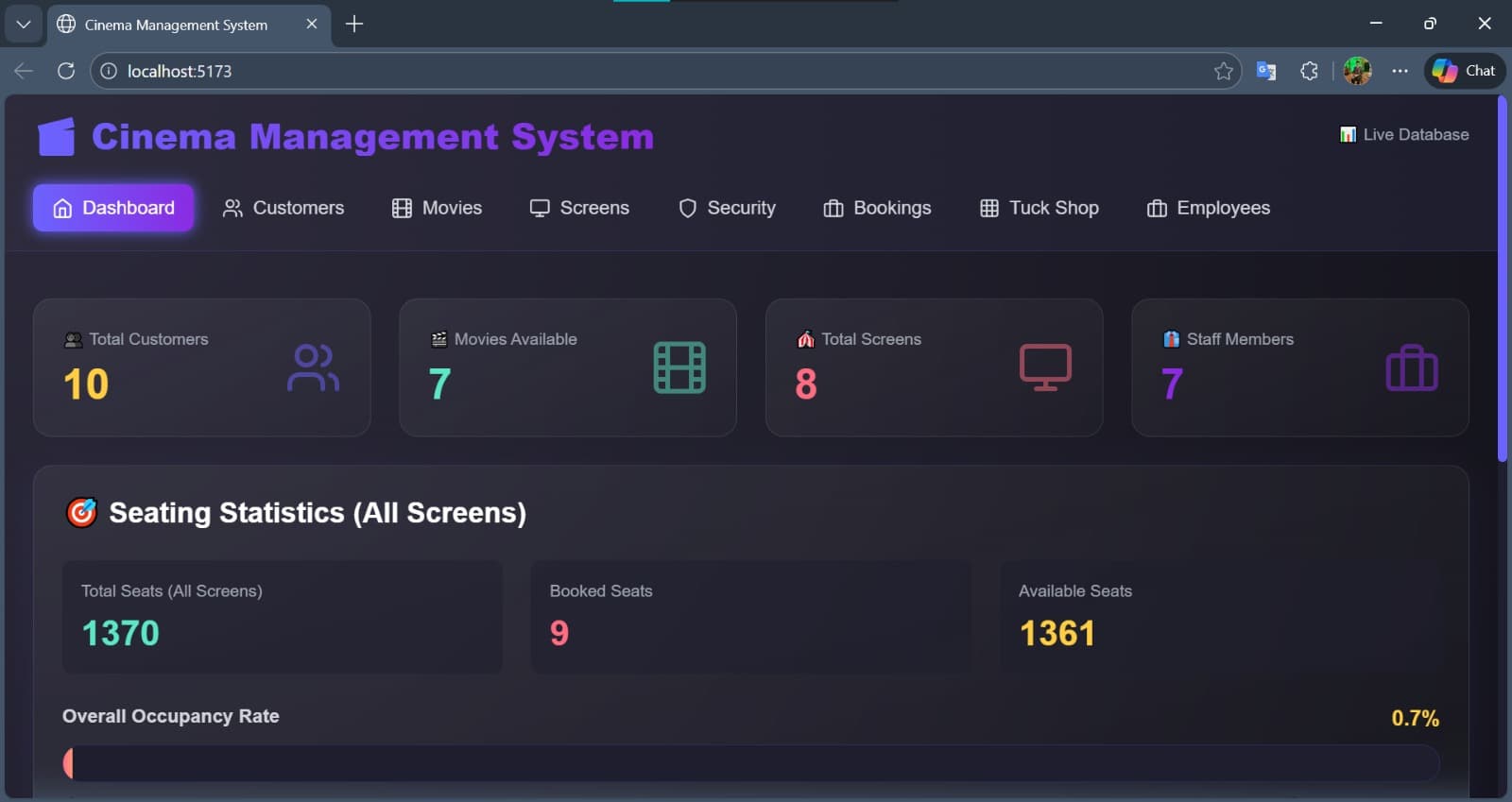Close the Cinema Management System tab
Screen dimensions: 1512x802
click(312, 25)
